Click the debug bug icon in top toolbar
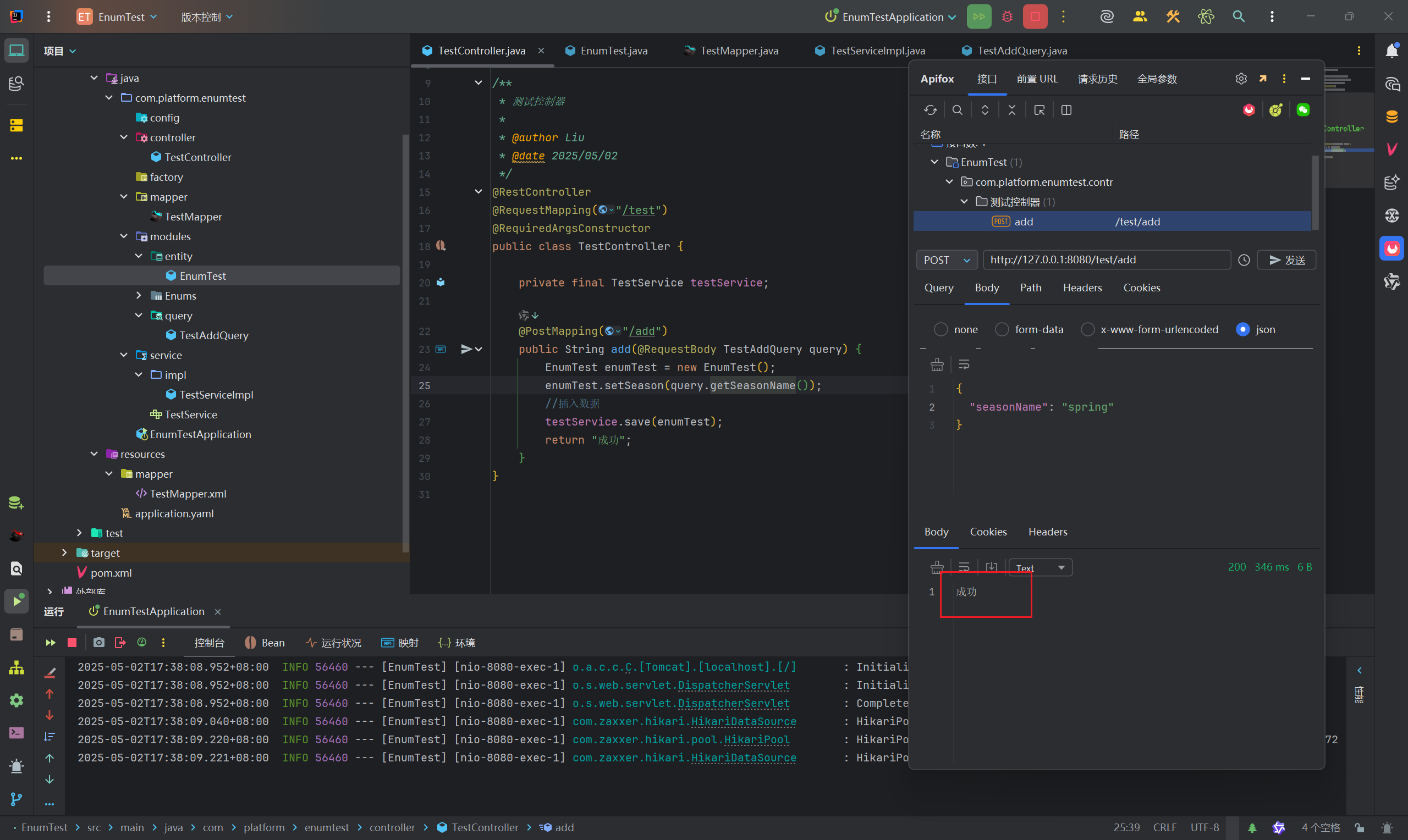Image resolution: width=1408 pixels, height=840 pixels. pos(1007,16)
